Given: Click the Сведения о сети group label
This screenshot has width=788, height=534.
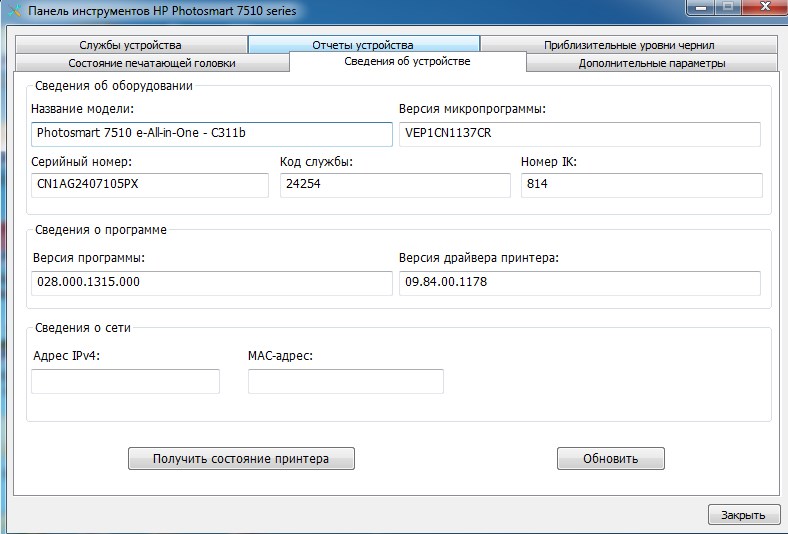Looking at the screenshot, I should click(x=82, y=328).
